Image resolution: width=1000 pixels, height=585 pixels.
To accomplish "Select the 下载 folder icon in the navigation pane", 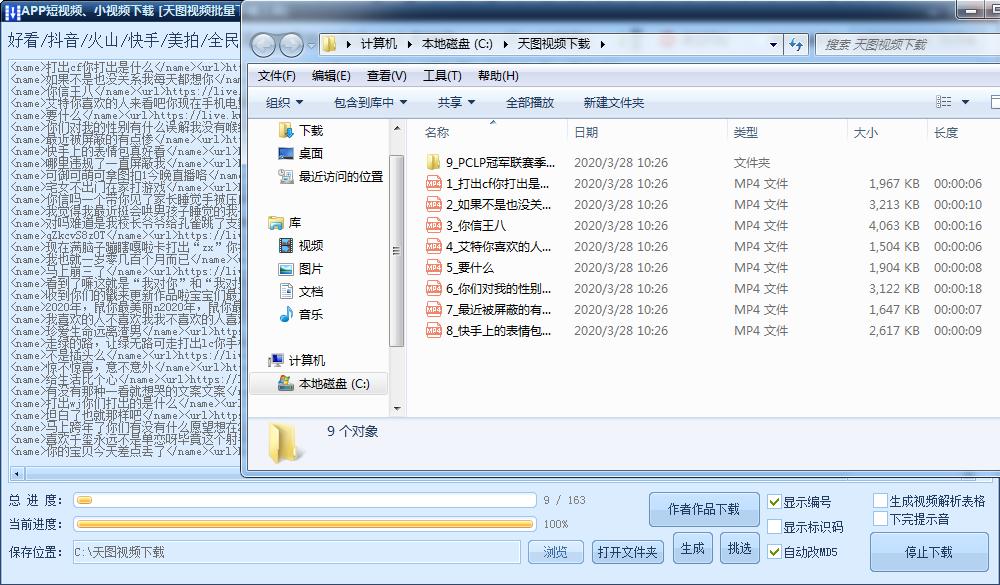I will 286,130.
